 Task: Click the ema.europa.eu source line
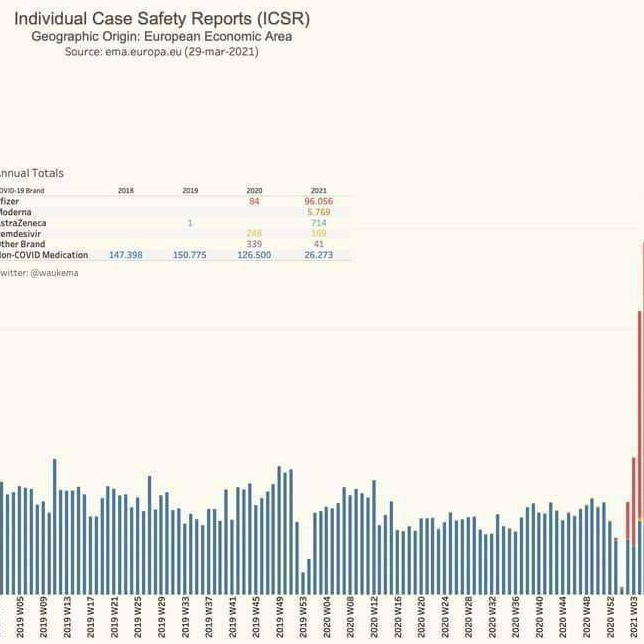tap(161, 52)
